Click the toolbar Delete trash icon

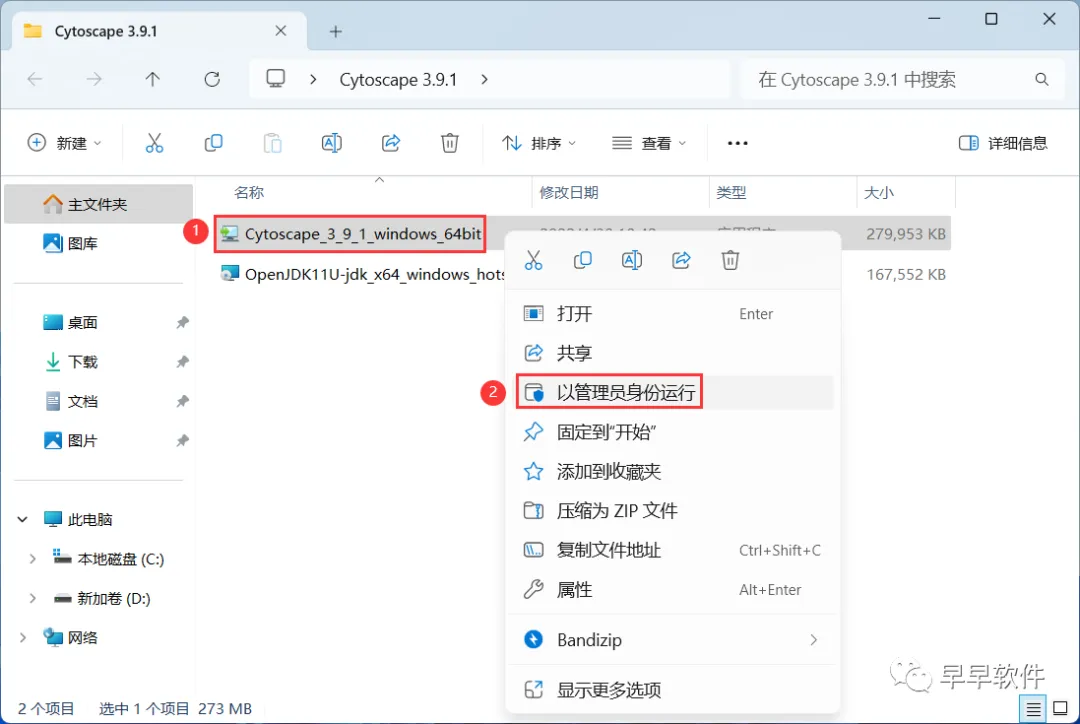450,143
